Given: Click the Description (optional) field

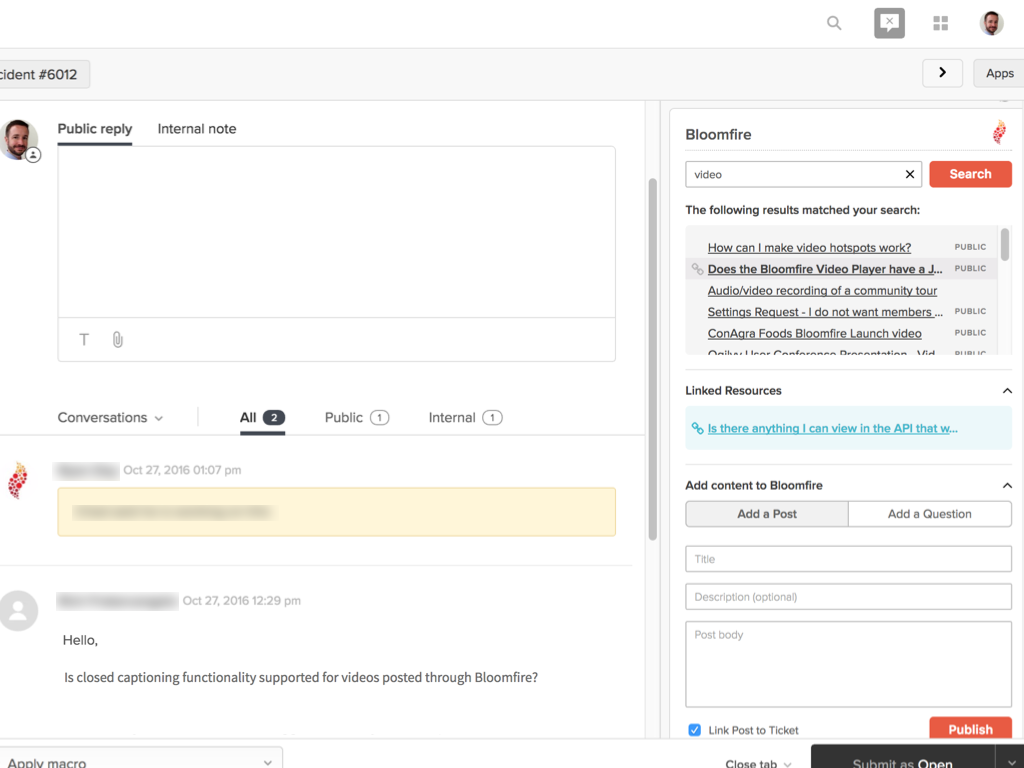Looking at the screenshot, I should 848,597.
